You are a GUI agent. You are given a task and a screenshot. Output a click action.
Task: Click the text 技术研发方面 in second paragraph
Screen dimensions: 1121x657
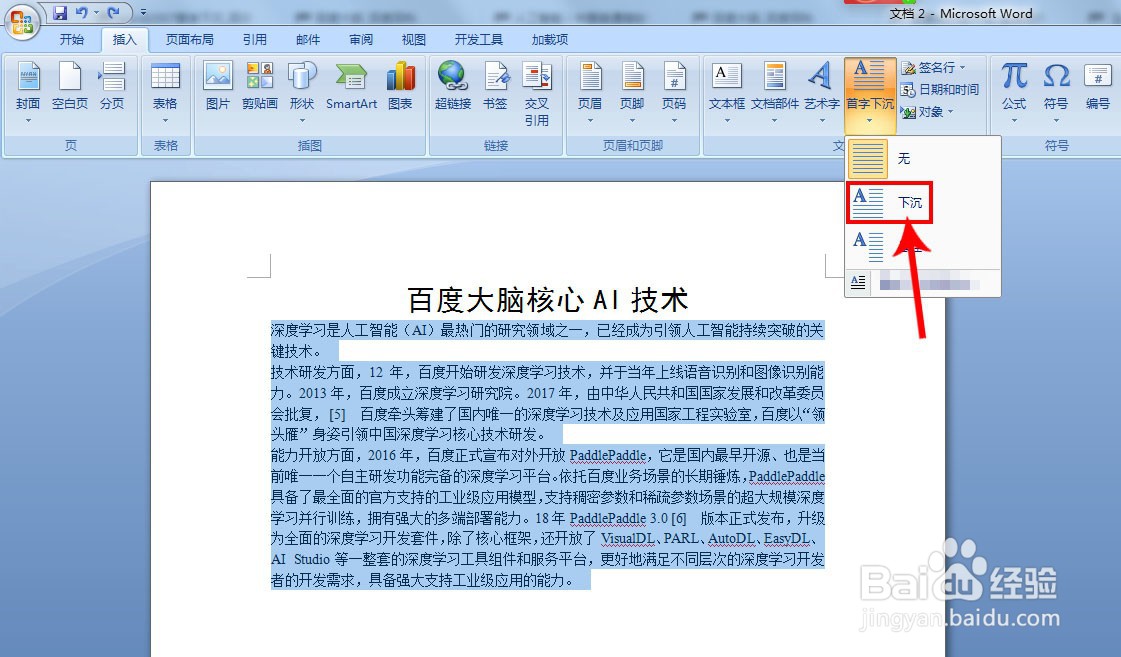pyautogui.click(x=312, y=372)
